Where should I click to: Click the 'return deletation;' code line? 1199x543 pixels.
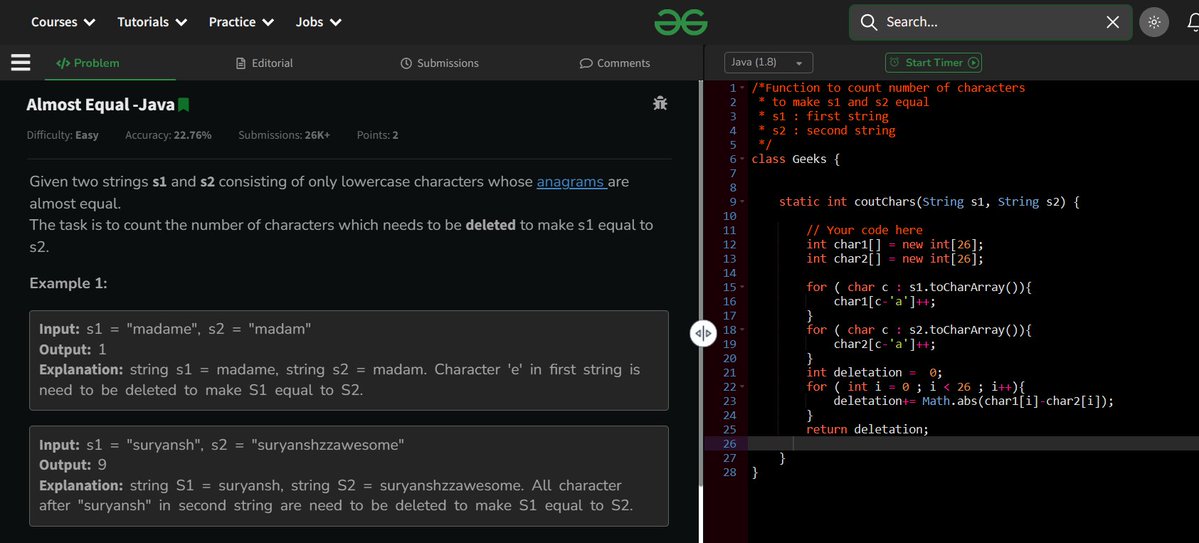pyautogui.click(x=867, y=429)
